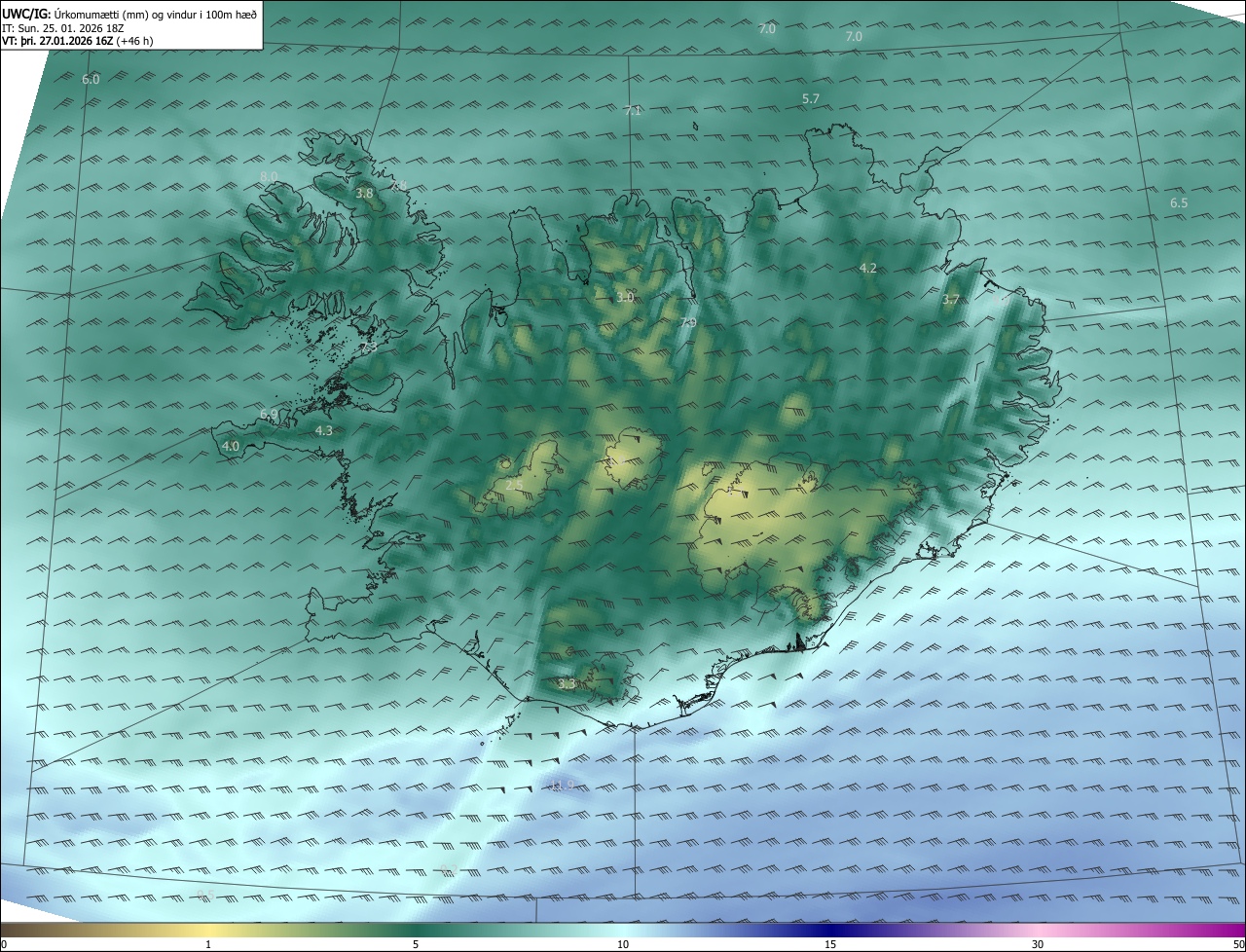The height and width of the screenshot is (952, 1246).
Task: Click the 7.9 value label on the map
Action: point(688,322)
